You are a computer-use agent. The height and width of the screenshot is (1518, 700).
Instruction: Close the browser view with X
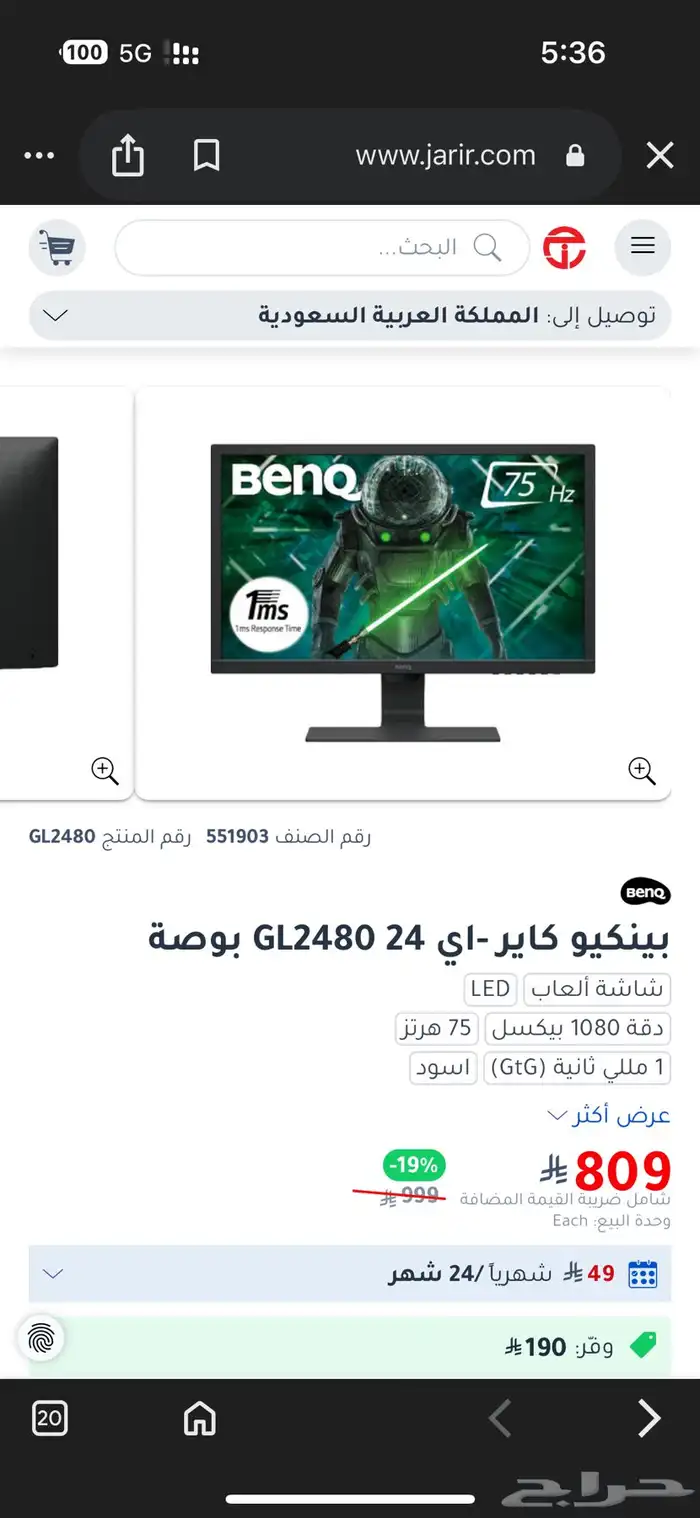click(x=660, y=156)
